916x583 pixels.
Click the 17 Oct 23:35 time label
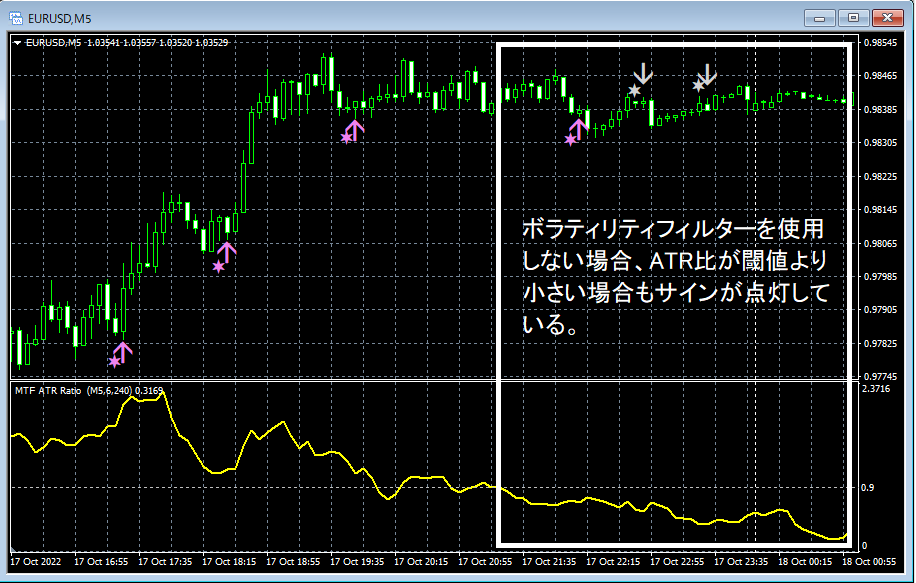pos(741,562)
